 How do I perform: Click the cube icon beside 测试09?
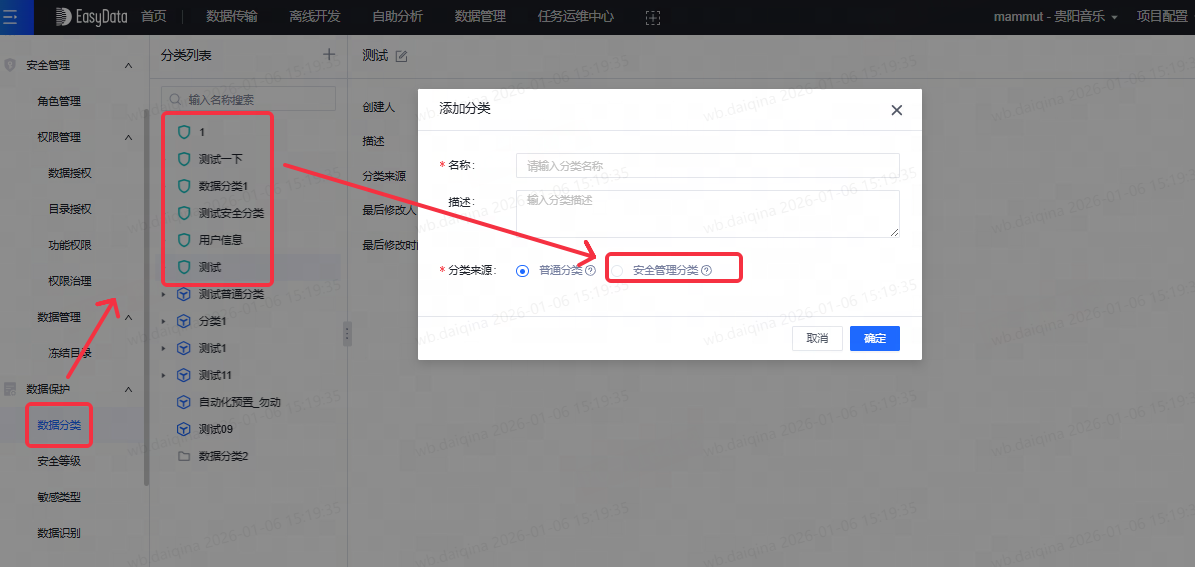pos(183,429)
